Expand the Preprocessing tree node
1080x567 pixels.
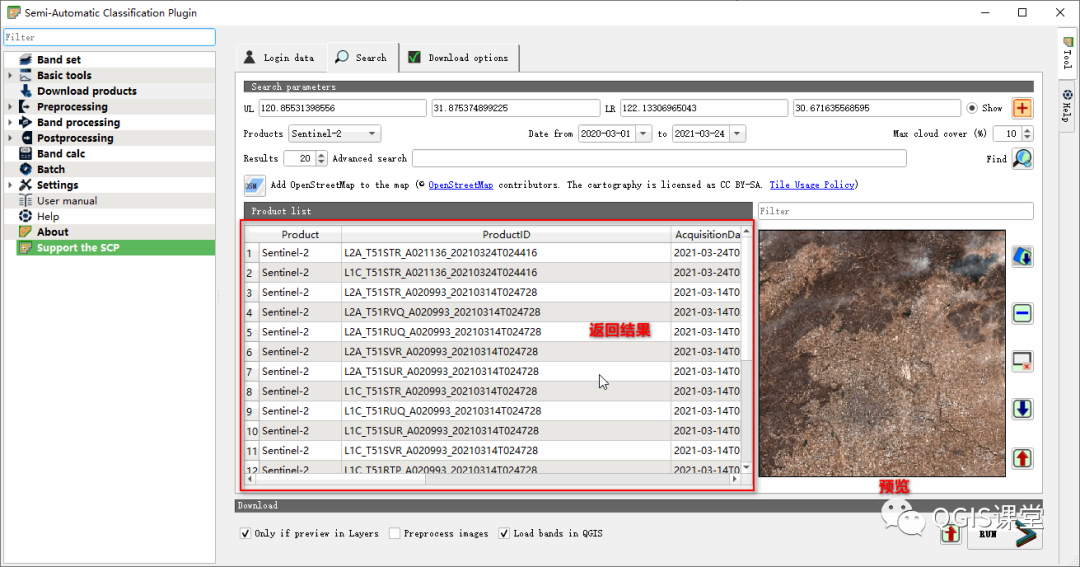point(10,107)
